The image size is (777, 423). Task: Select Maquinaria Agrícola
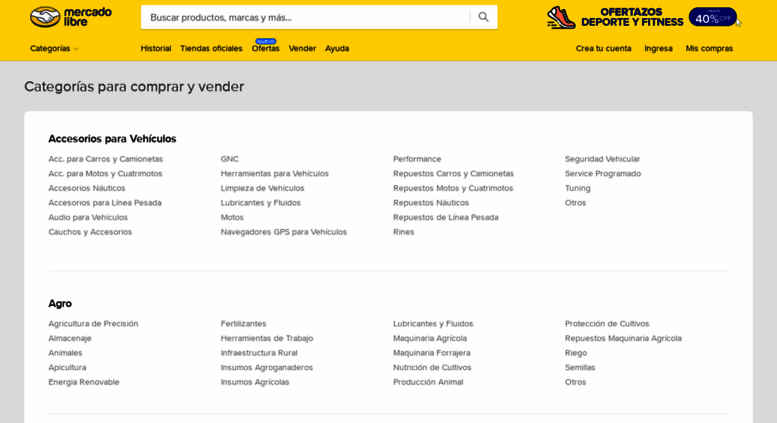[x=430, y=338]
